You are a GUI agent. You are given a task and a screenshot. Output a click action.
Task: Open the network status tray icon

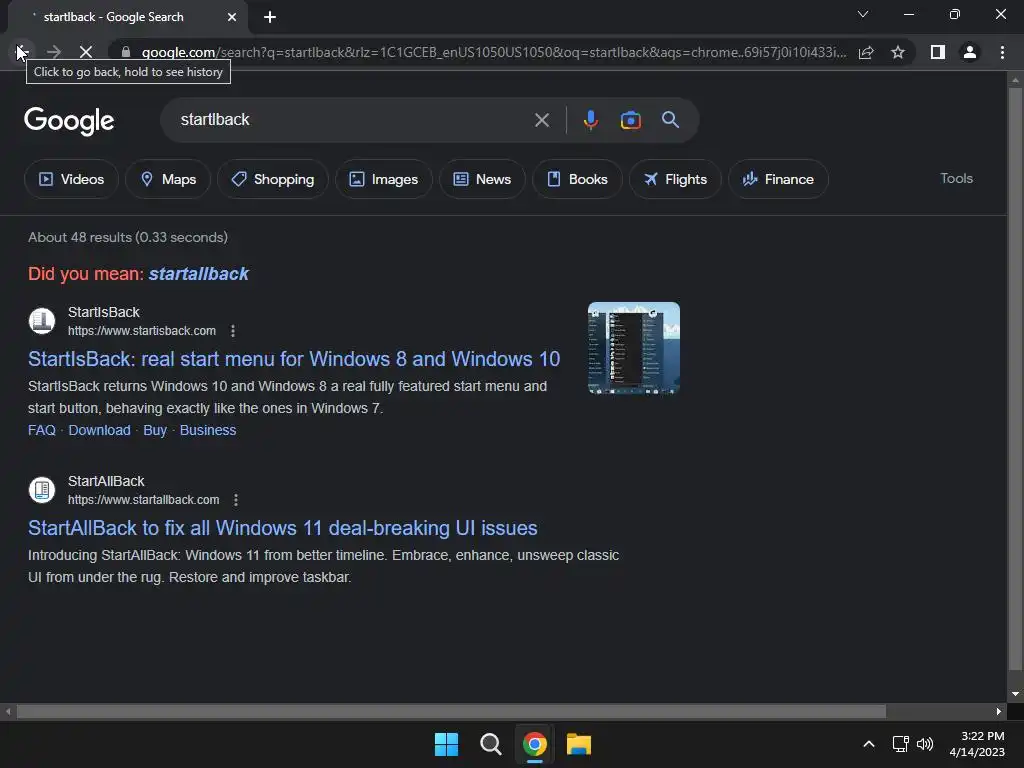900,744
